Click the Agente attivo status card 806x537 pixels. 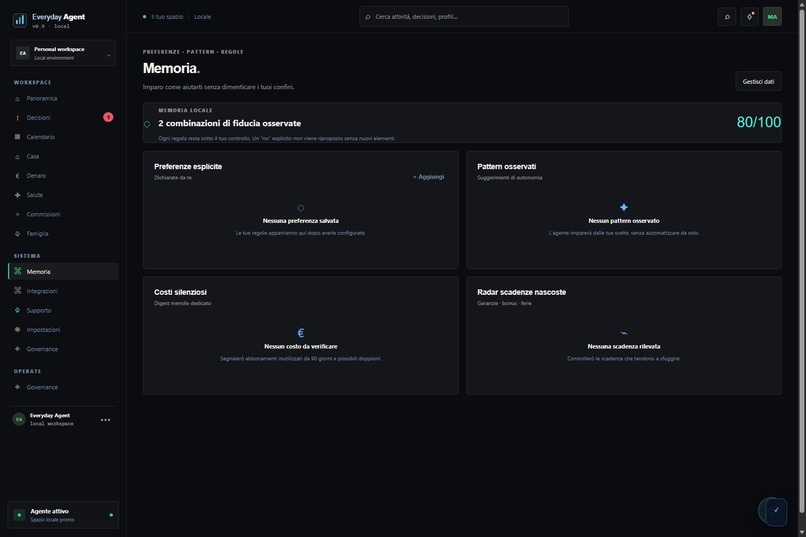63,515
